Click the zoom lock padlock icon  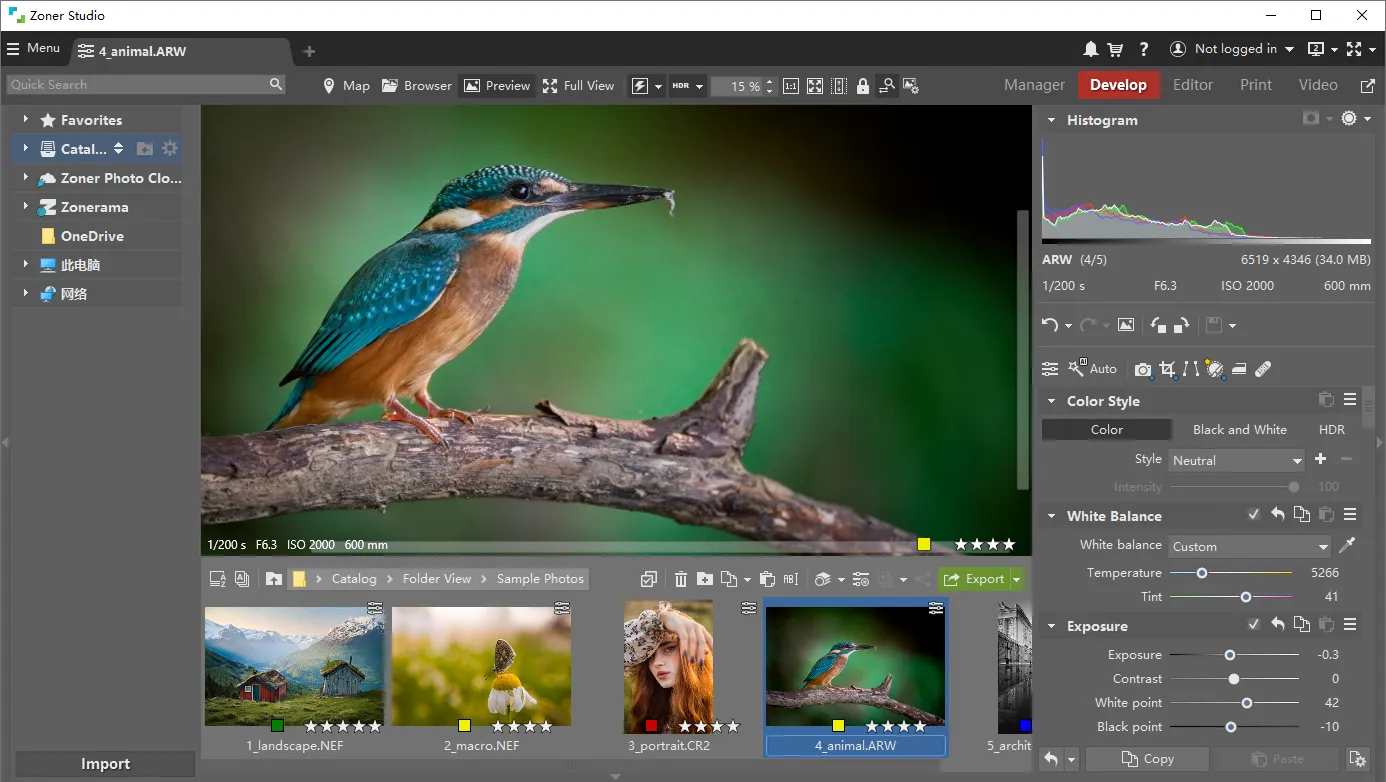click(x=862, y=86)
